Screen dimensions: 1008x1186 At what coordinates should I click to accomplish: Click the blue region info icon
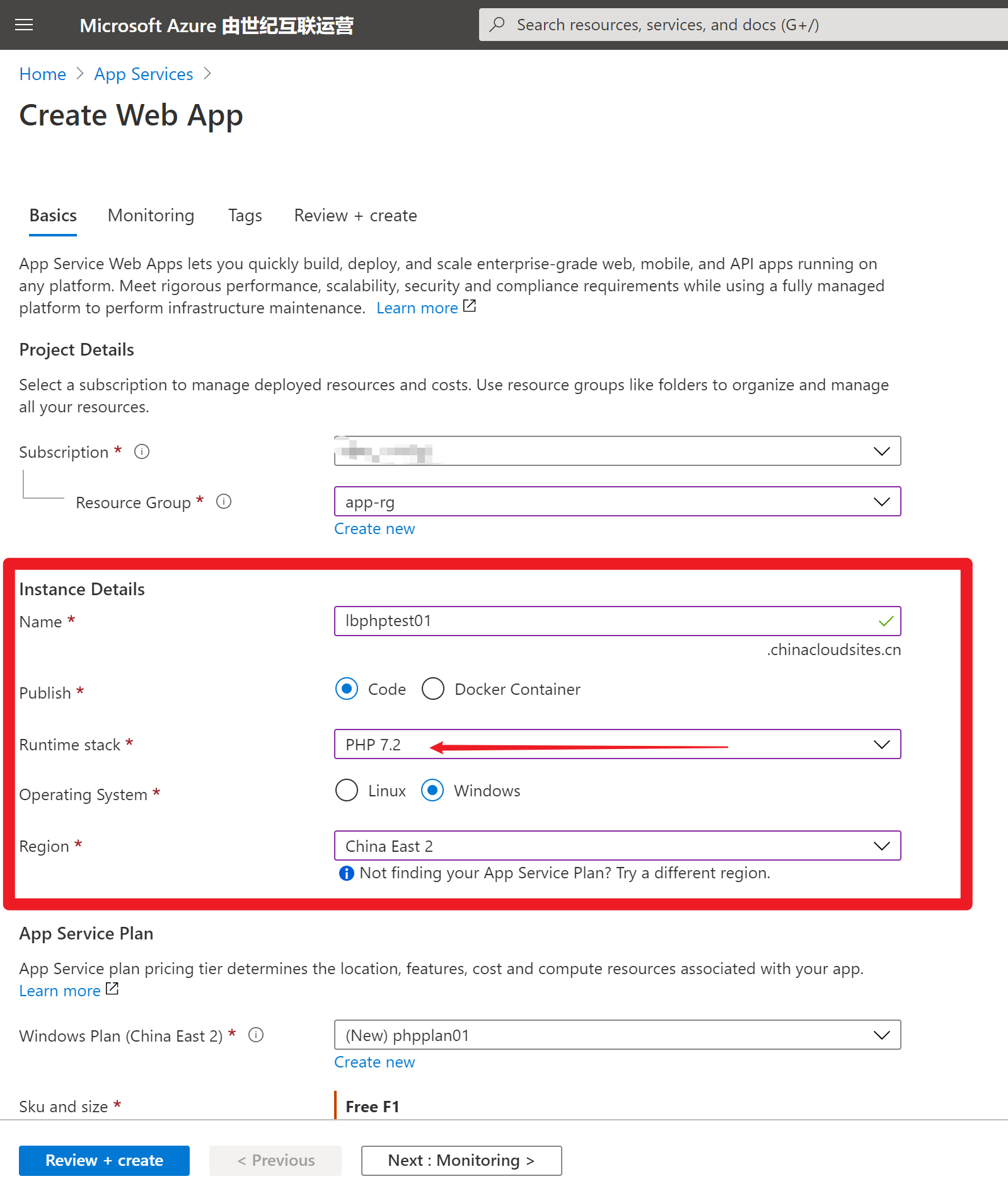pyautogui.click(x=346, y=873)
